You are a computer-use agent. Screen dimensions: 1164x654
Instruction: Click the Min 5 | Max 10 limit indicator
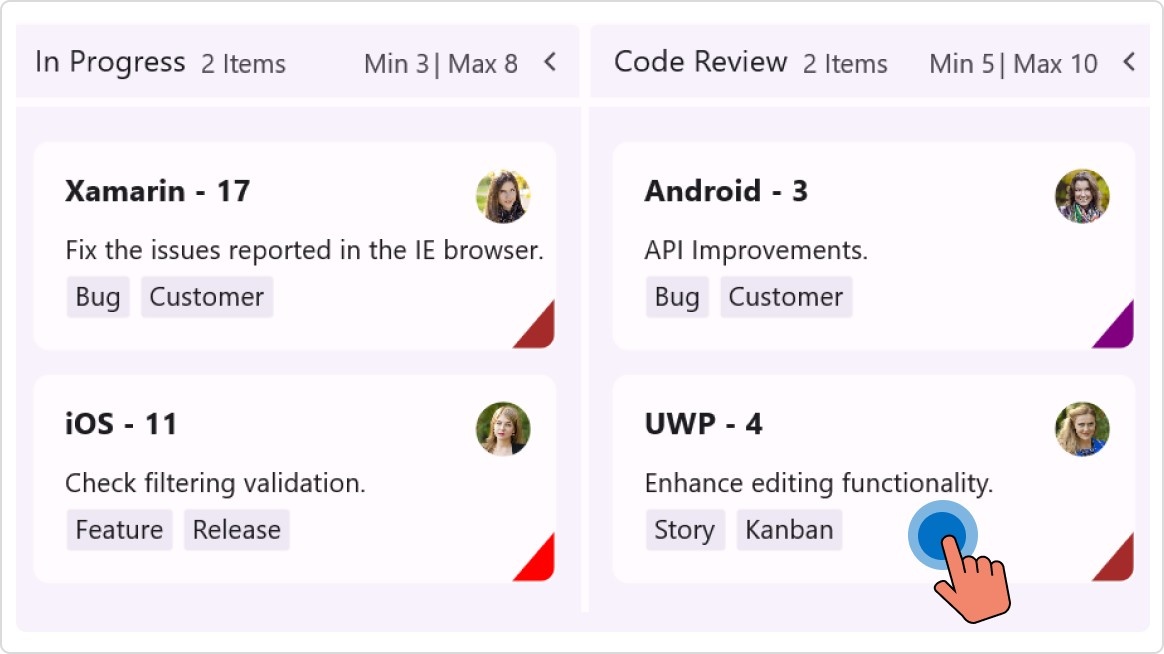click(x=1012, y=63)
